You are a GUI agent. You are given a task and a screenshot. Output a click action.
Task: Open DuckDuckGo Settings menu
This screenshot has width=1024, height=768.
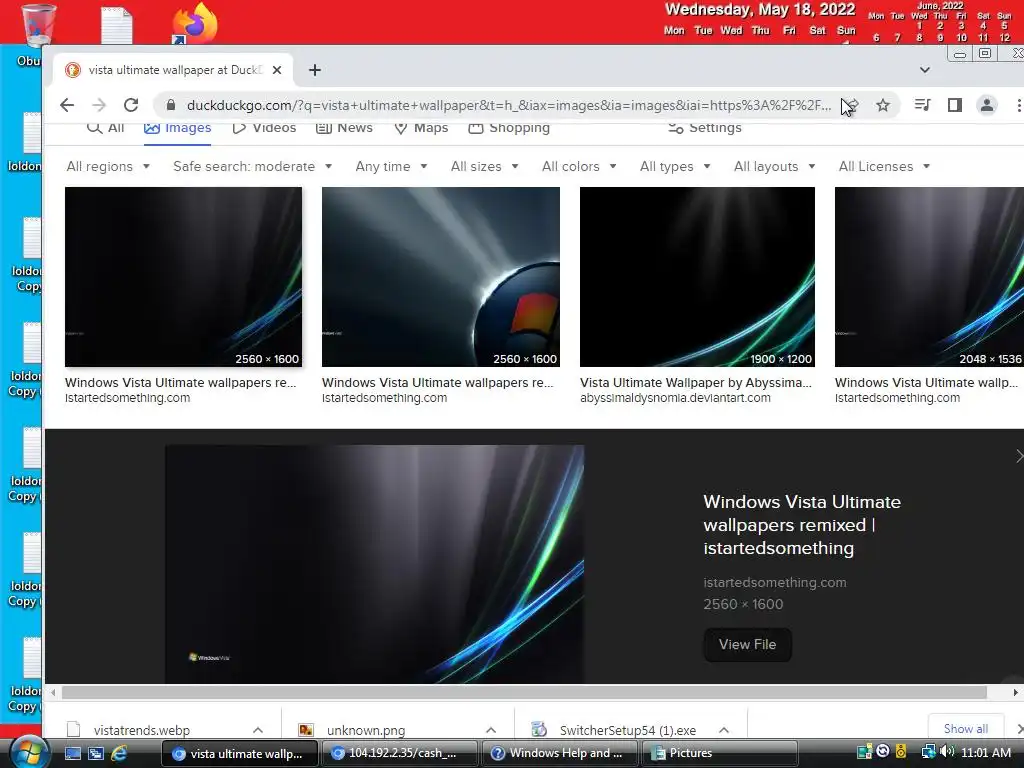(x=705, y=127)
